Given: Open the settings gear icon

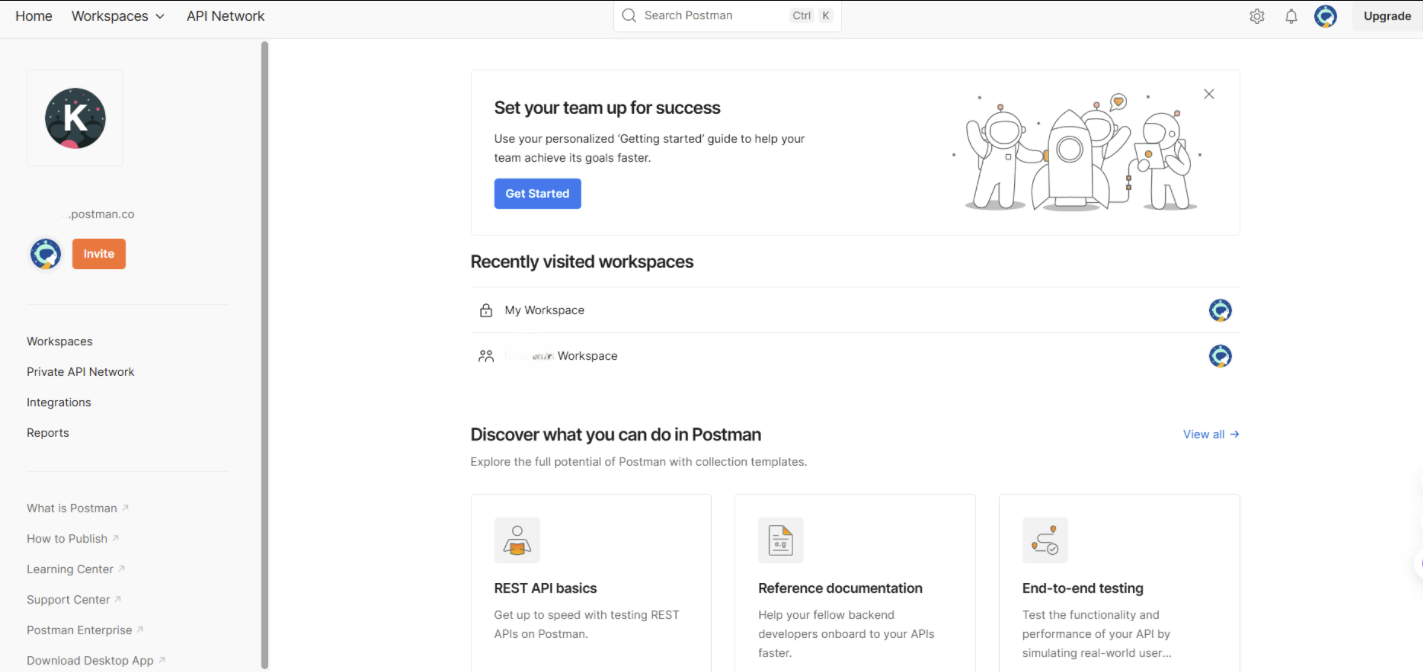Looking at the screenshot, I should 1257,16.
